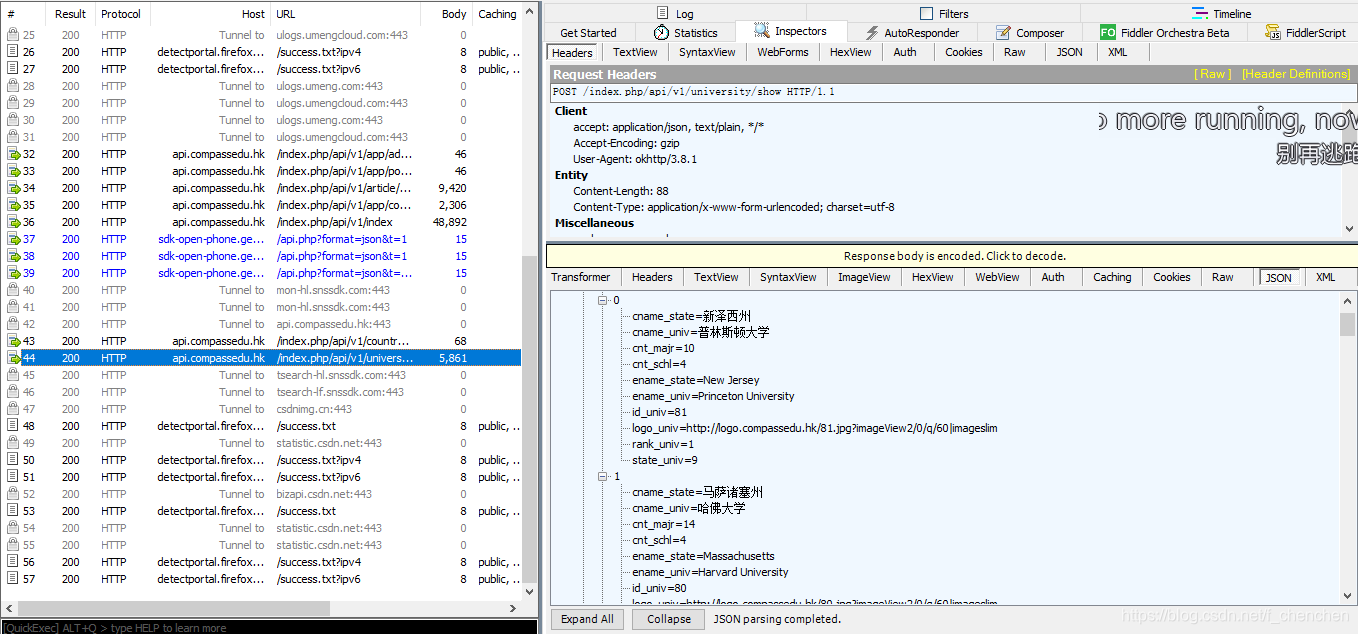1358x634 pixels.
Task: Sort sessions by Protocol column header
Action: point(121,14)
